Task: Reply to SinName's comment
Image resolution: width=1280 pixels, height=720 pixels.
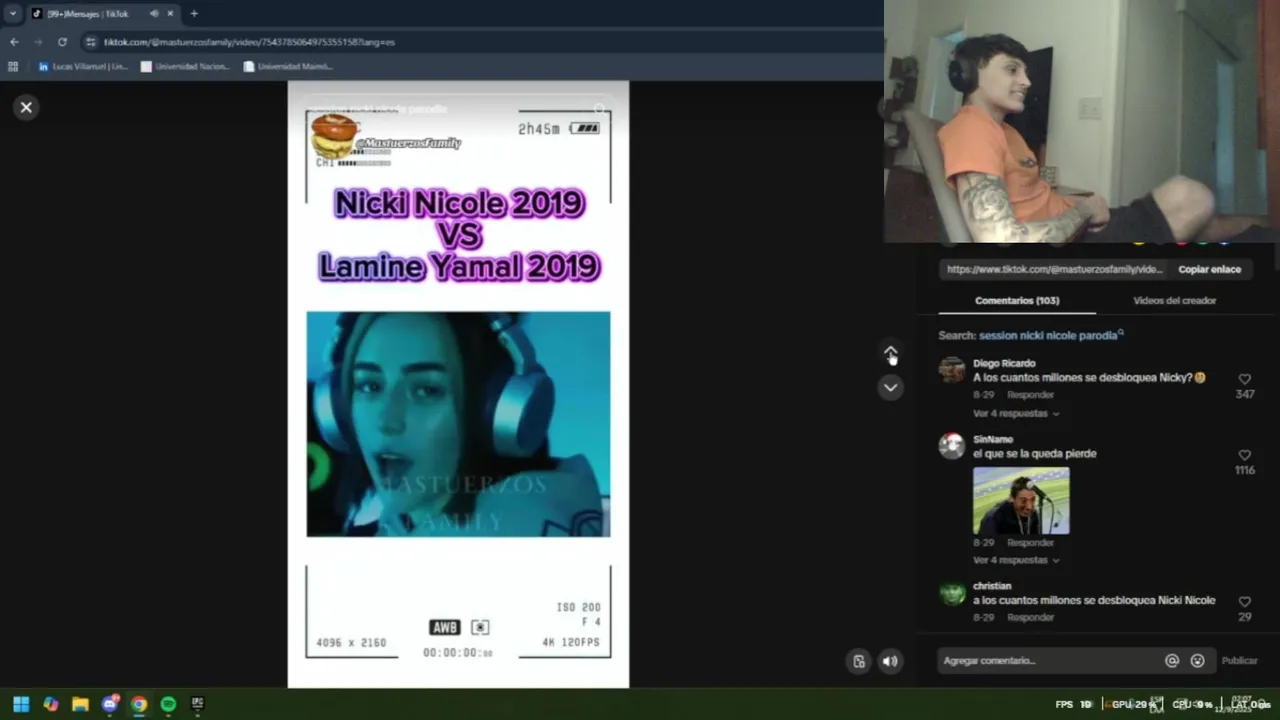Action: [x=1030, y=543]
